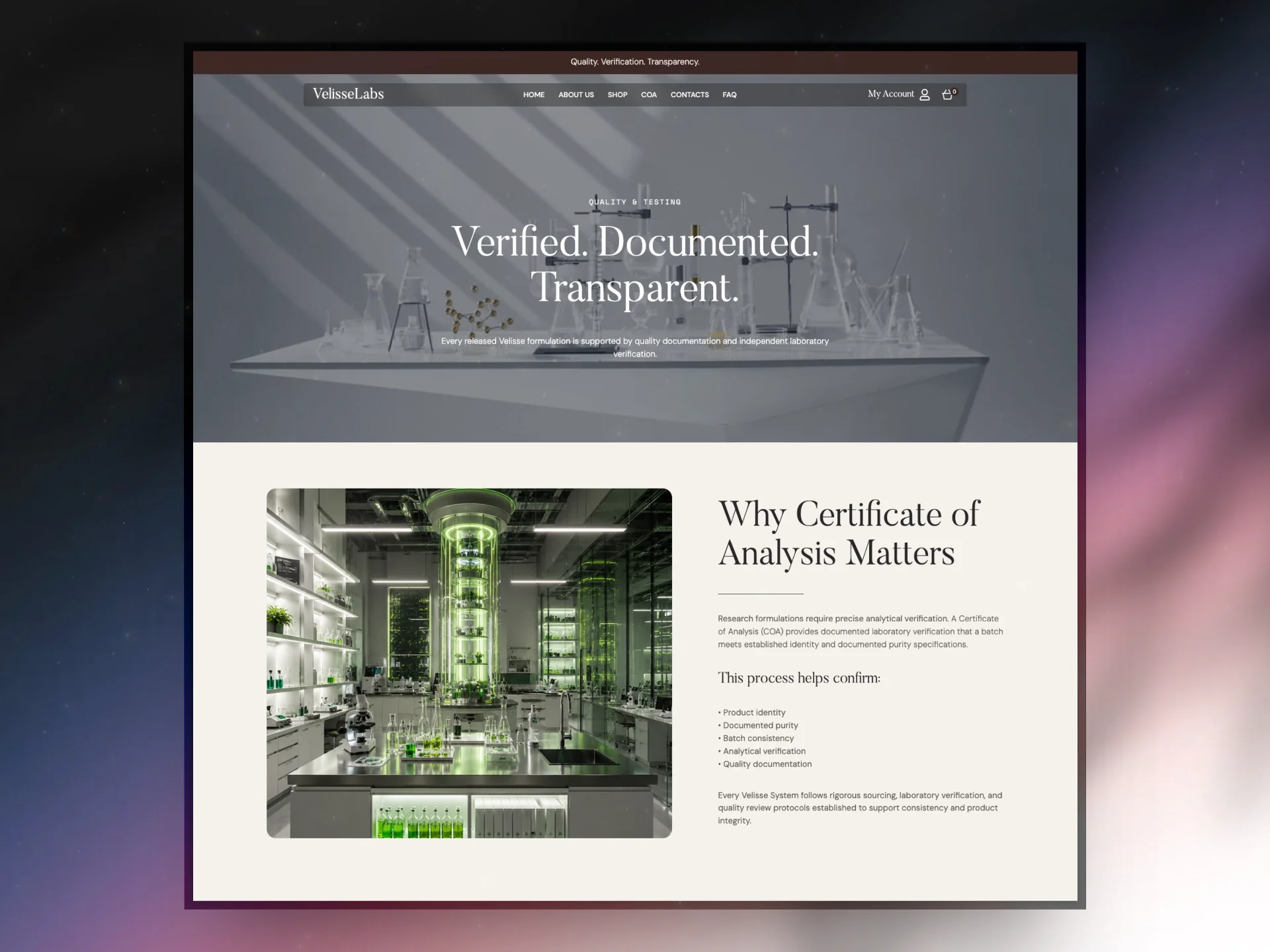
Task: Click the 'Analytical verification' bullet
Action: pyautogui.click(x=762, y=751)
